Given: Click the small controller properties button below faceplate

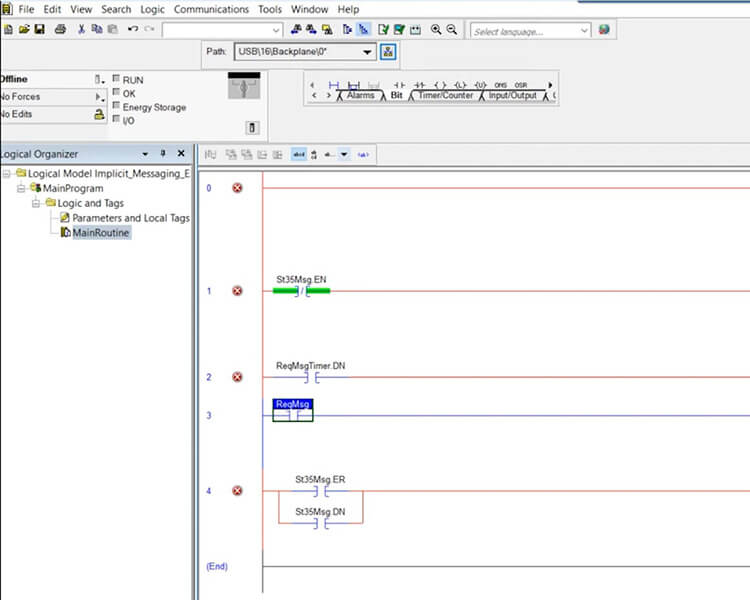Looking at the screenshot, I should (253, 128).
